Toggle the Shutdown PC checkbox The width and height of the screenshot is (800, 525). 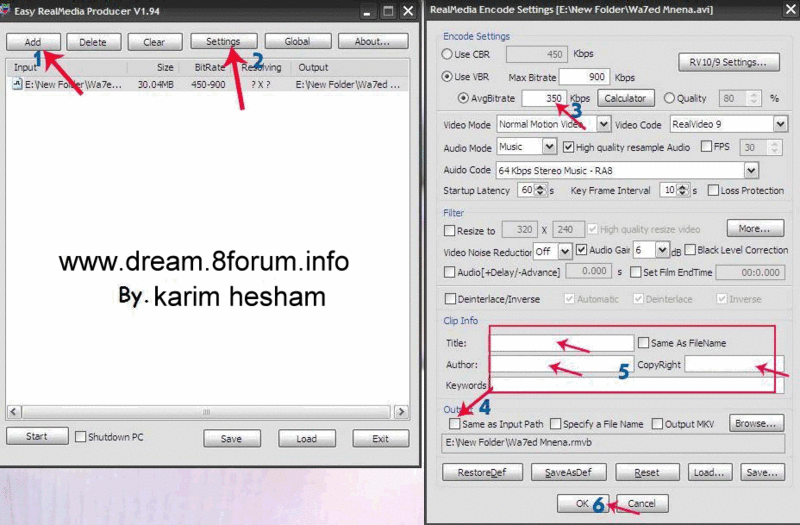coord(80,437)
